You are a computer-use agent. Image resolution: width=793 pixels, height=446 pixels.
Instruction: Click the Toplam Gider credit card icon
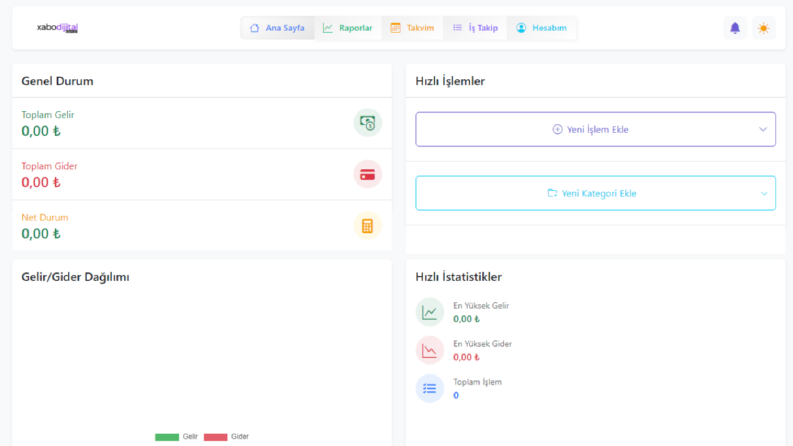(x=368, y=174)
